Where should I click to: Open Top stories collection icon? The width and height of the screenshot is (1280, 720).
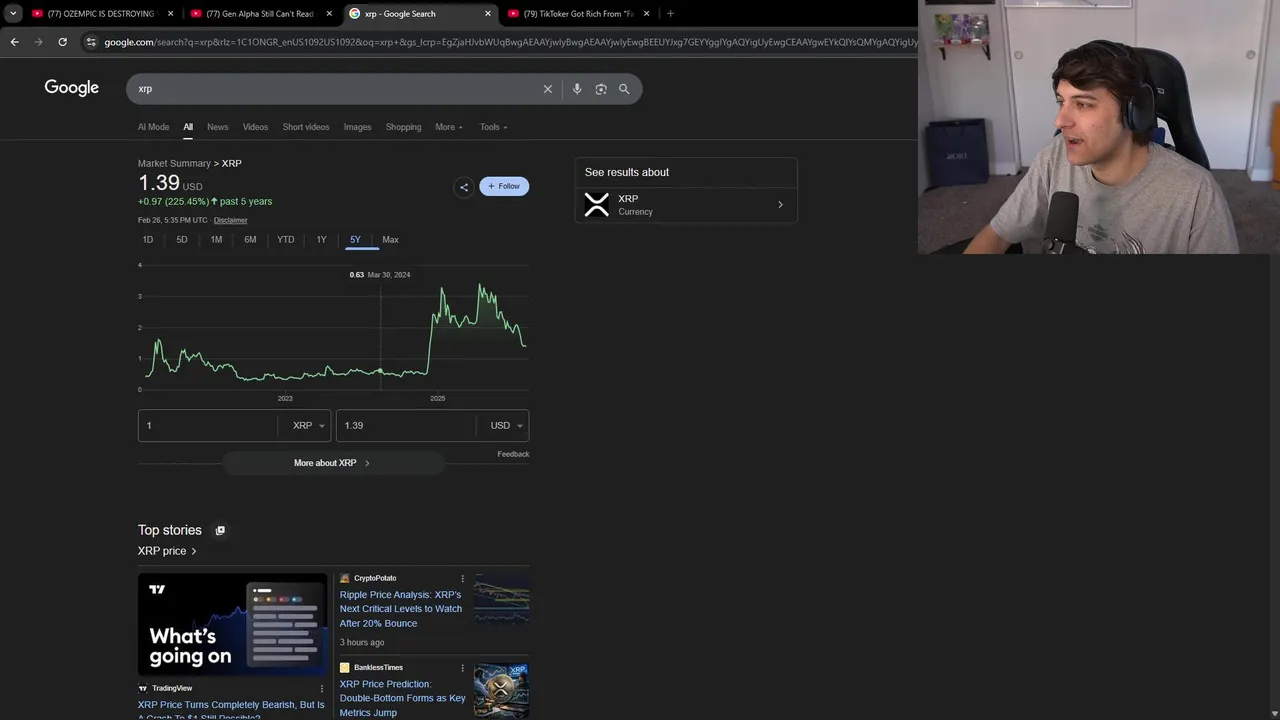point(220,530)
